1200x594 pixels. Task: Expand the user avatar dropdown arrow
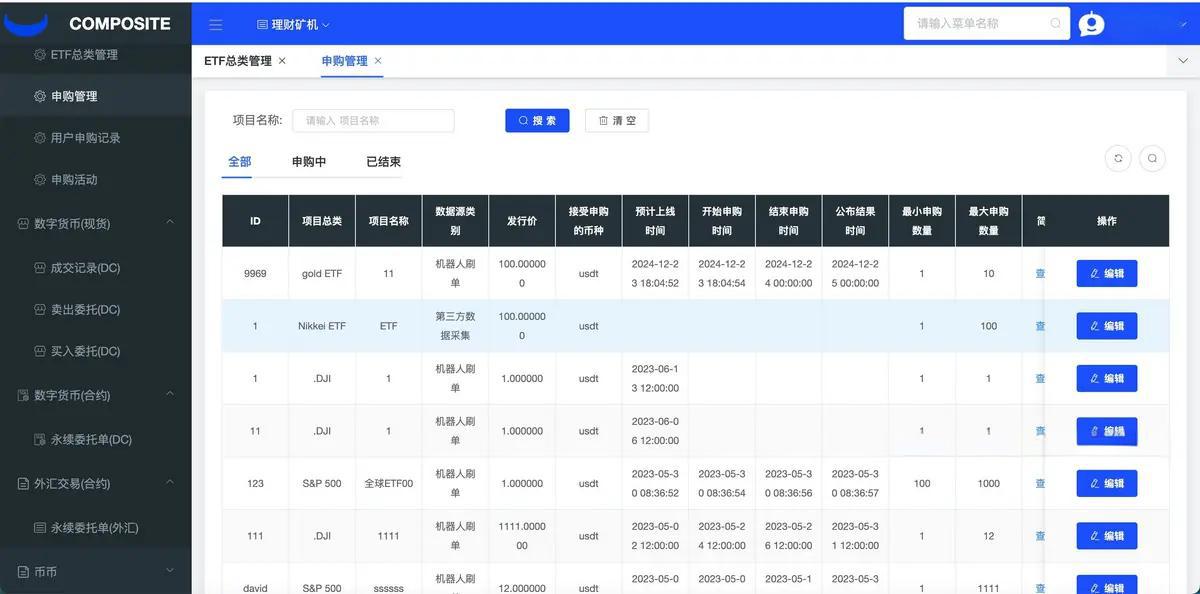click(x=1184, y=24)
